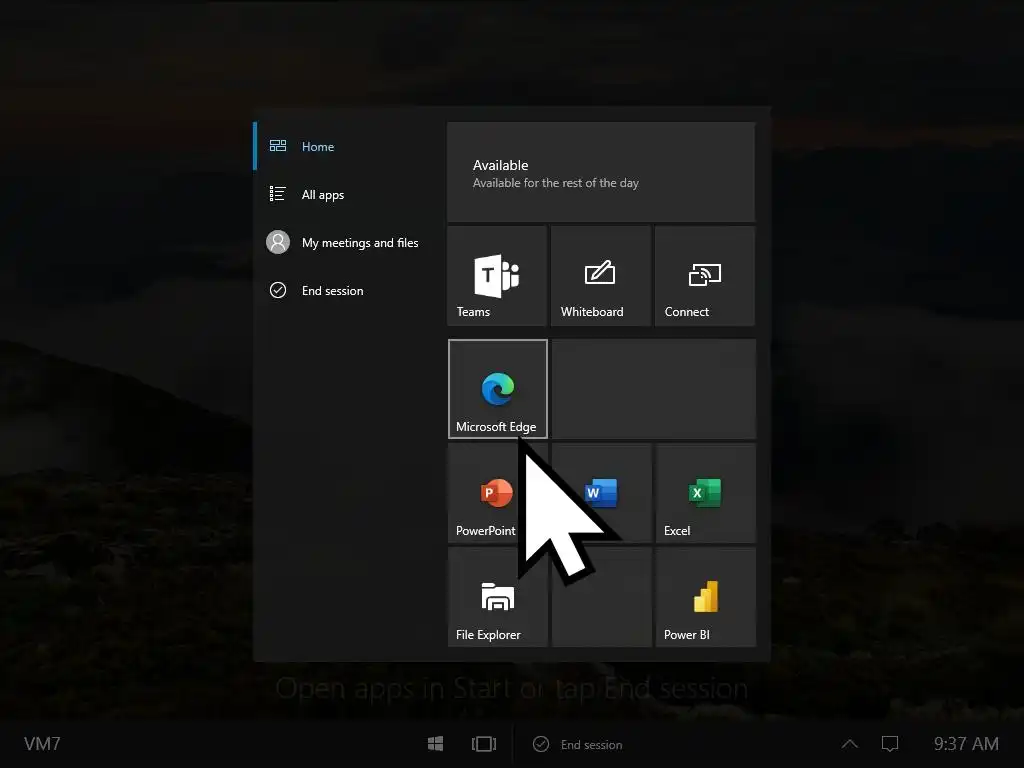Open the PowerPoint tile
The height and width of the screenshot is (768, 1024).
(x=498, y=493)
